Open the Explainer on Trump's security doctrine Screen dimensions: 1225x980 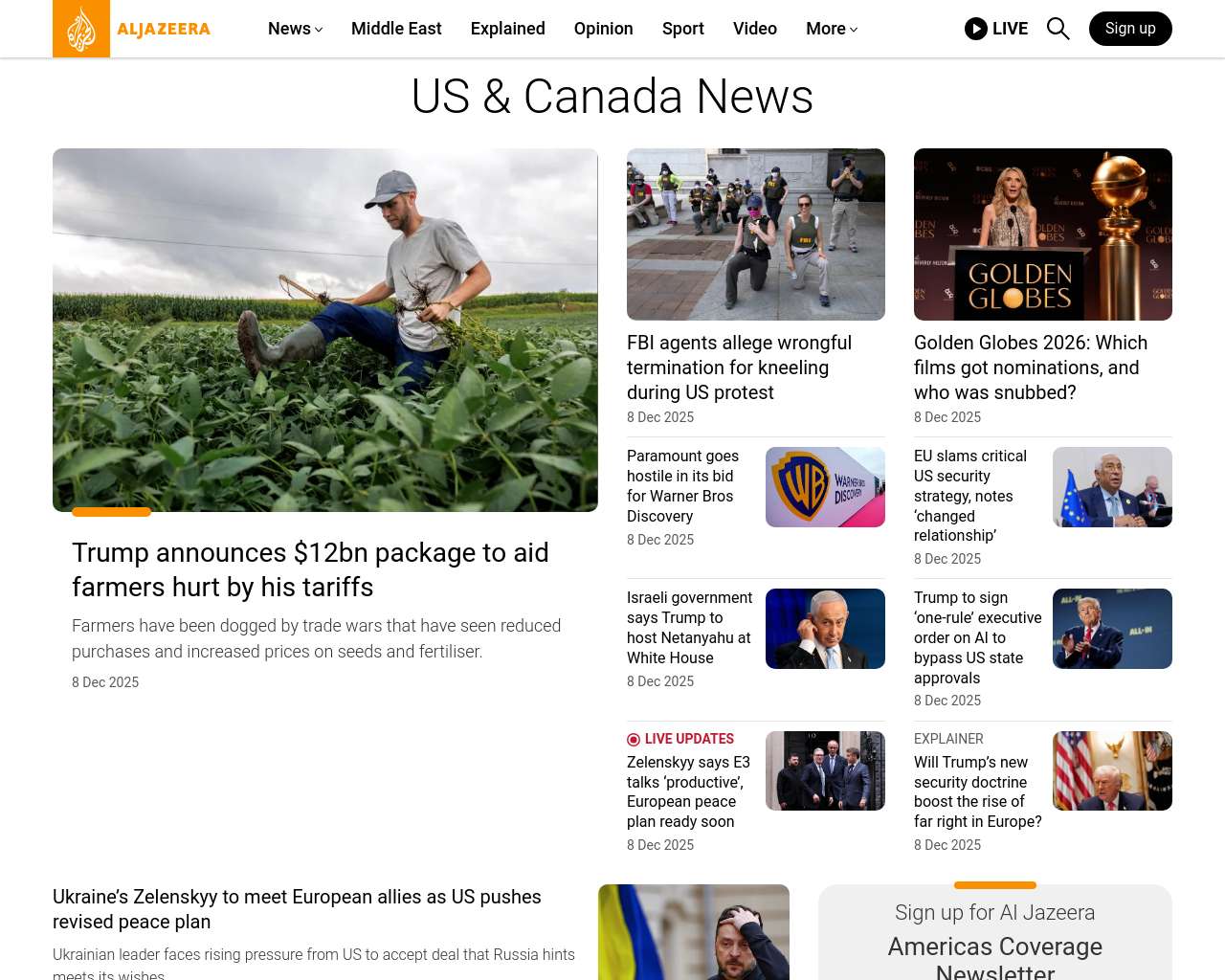tap(978, 791)
